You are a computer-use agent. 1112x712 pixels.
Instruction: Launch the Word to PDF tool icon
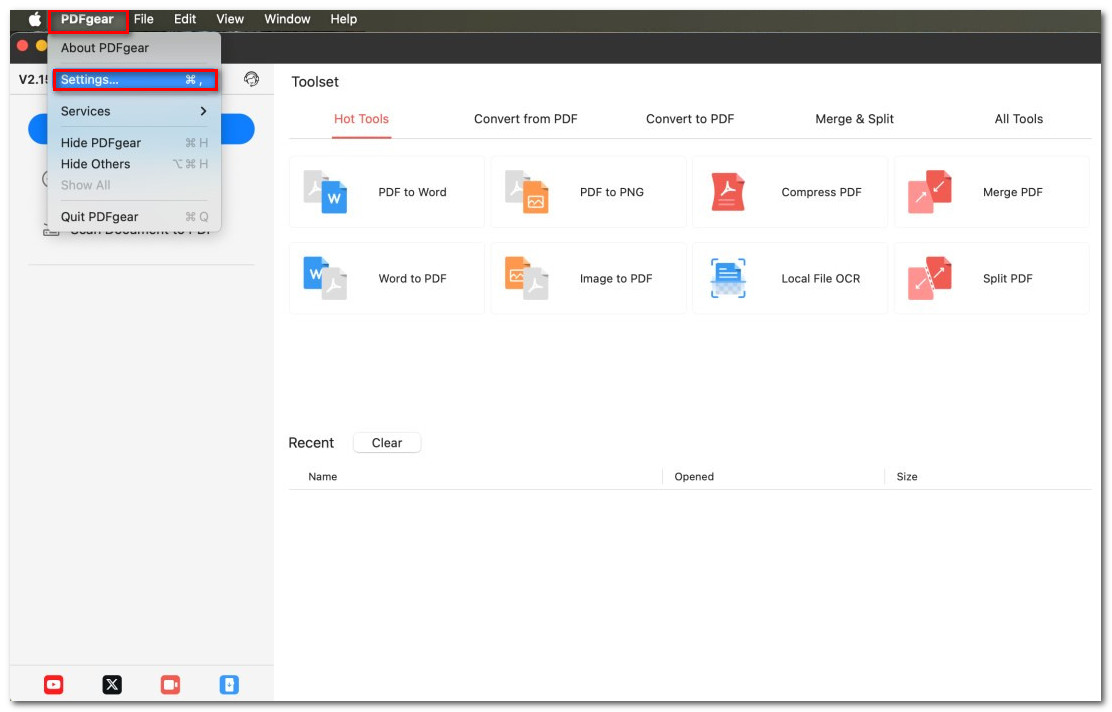click(x=325, y=278)
